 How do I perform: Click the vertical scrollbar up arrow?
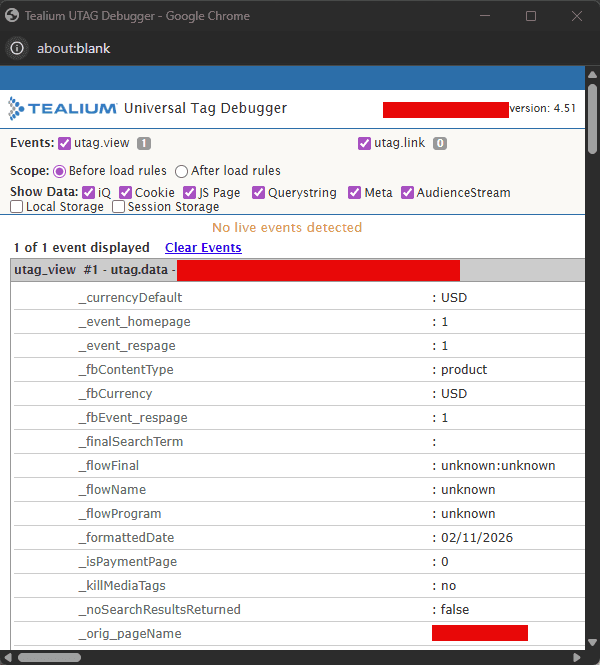592,75
